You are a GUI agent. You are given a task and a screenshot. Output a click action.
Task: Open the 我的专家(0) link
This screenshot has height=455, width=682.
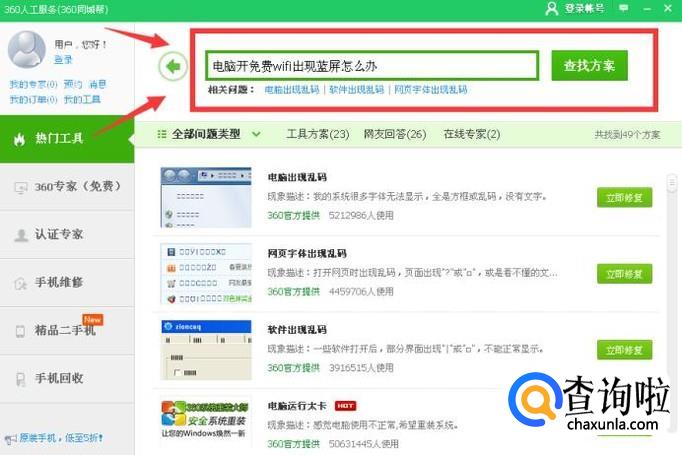tap(33, 84)
